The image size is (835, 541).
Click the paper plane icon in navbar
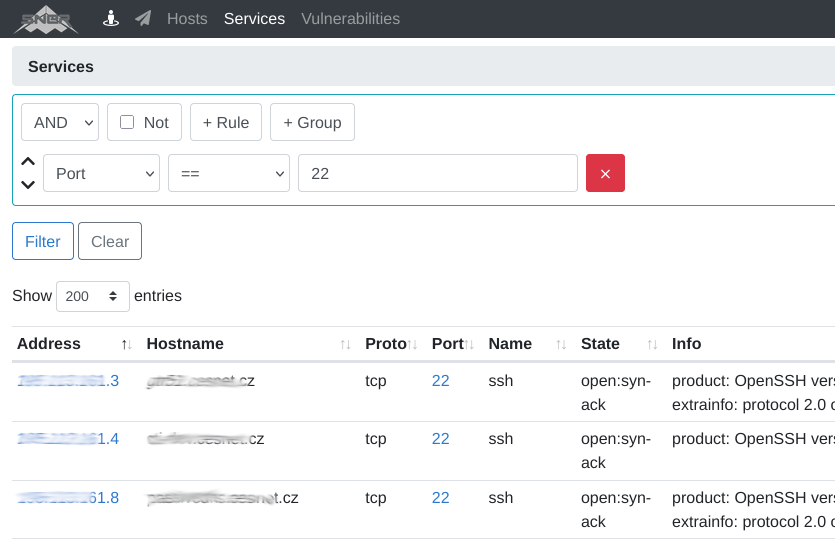click(143, 19)
